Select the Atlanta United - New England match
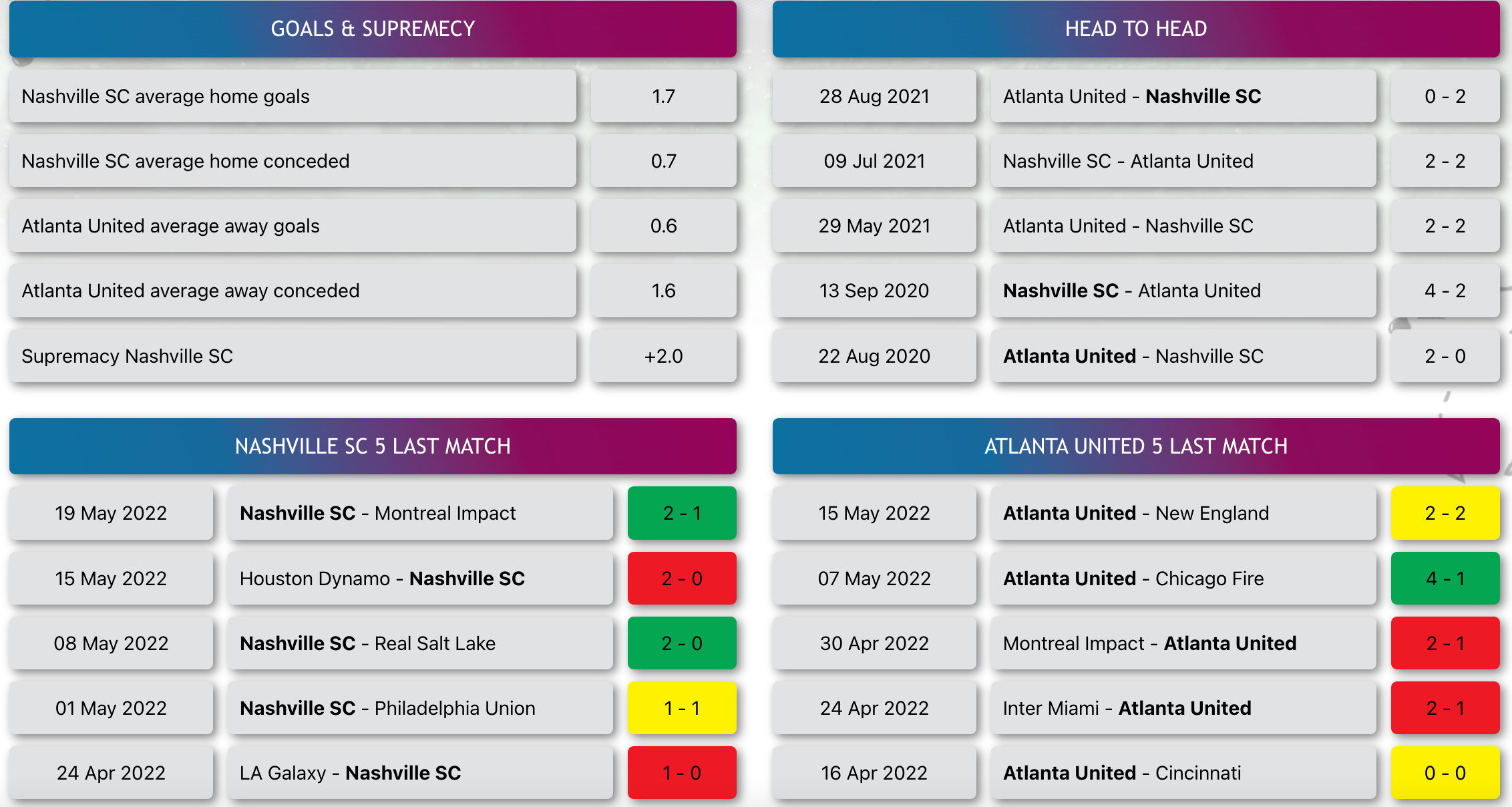 click(1183, 513)
